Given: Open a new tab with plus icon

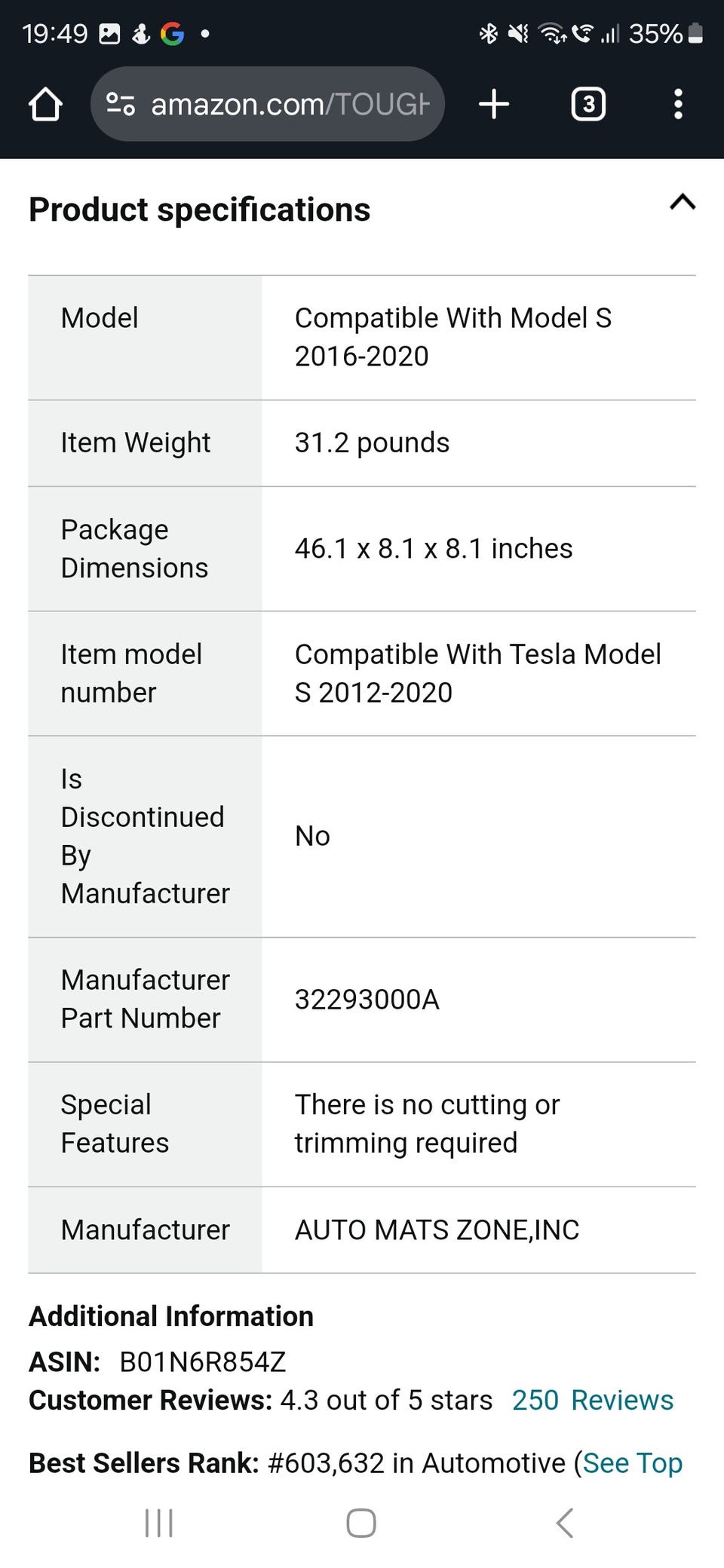Looking at the screenshot, I should 494,104.
